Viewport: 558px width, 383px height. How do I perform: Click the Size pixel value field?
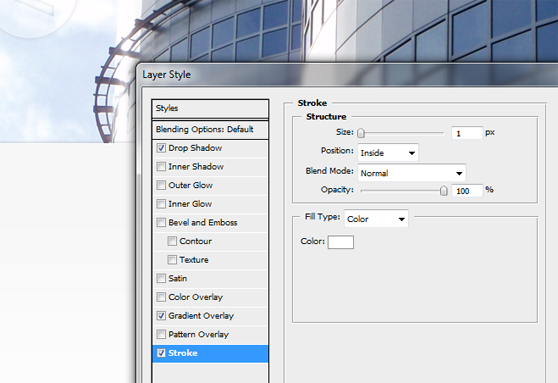coord(467,133)
